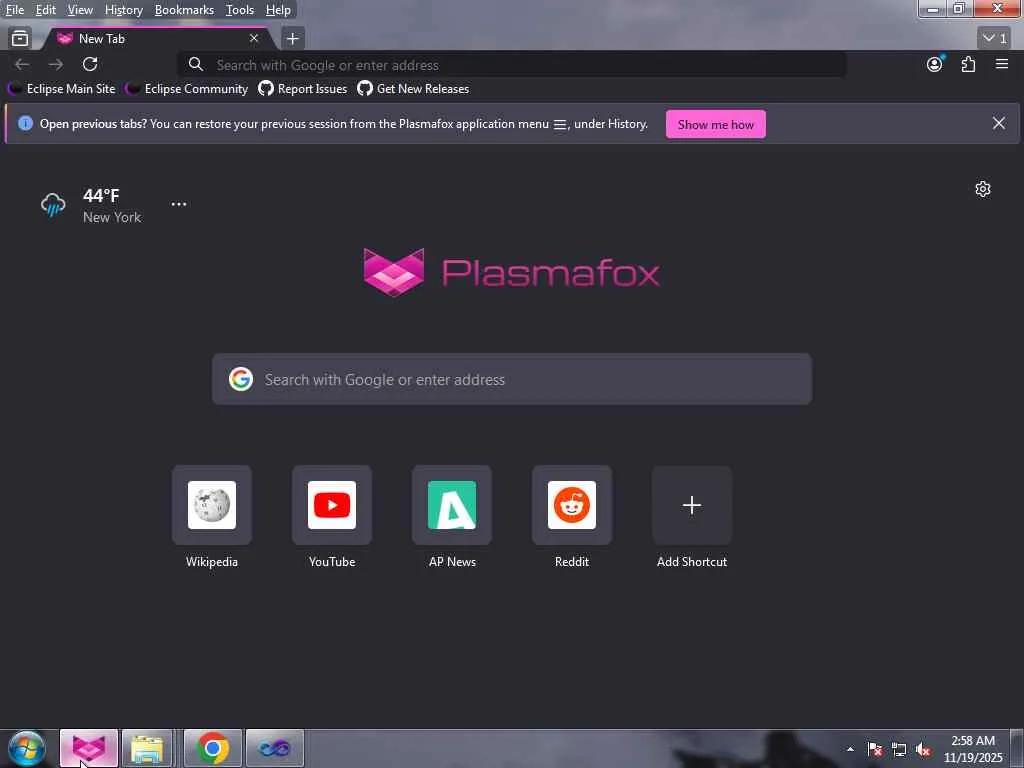The width and height of the screenshot is (1024, 768).
Task: Expand the list all tabs dropdown
Action: [995, 39]
